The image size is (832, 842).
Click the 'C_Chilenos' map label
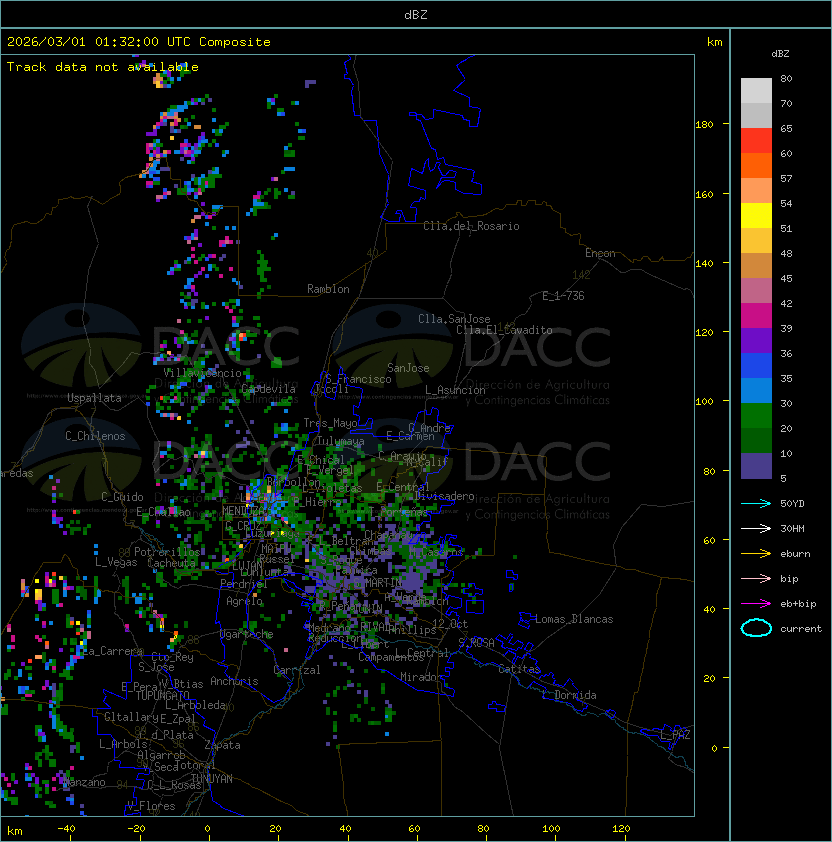95,437
